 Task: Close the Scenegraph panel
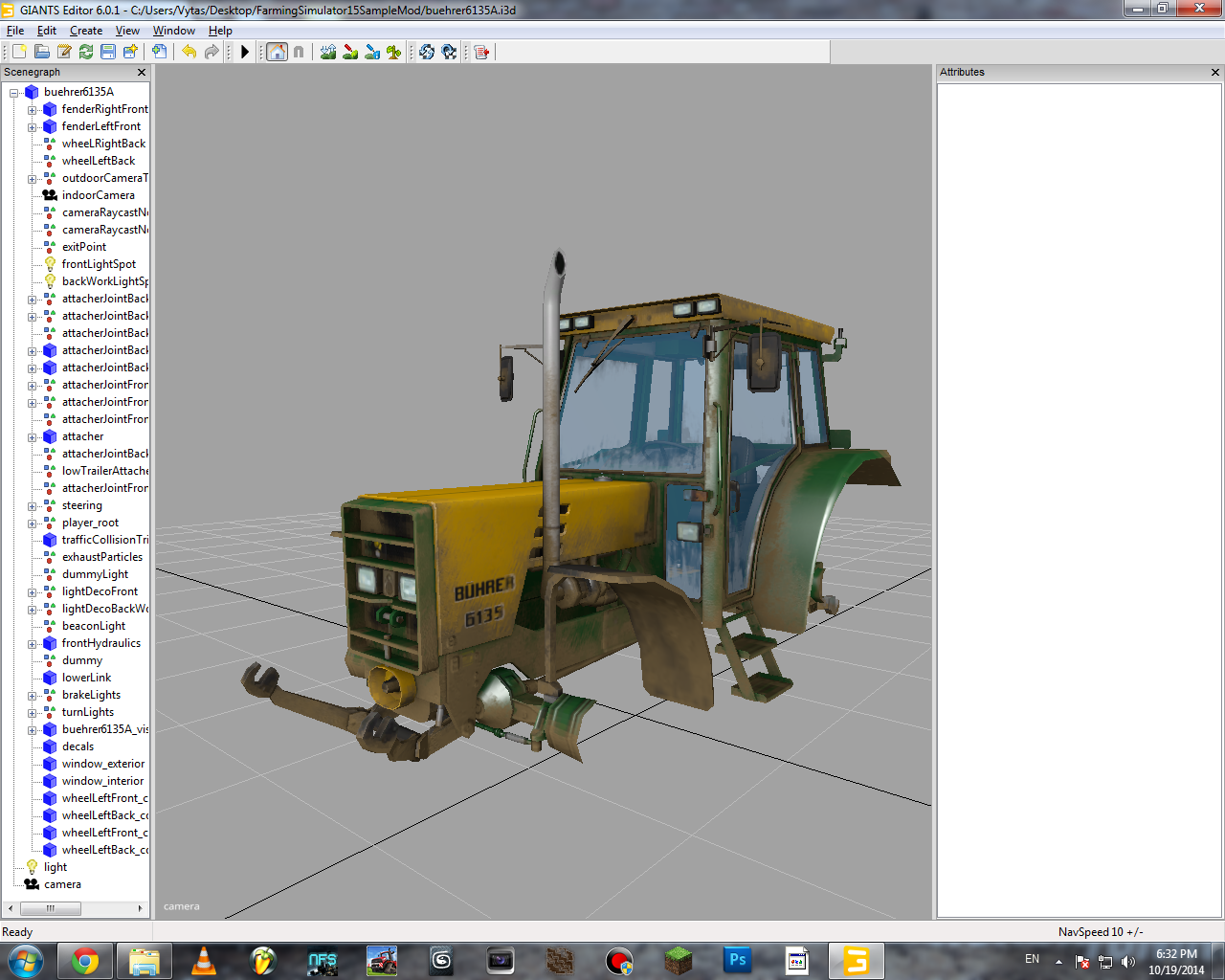click(142, 73)
